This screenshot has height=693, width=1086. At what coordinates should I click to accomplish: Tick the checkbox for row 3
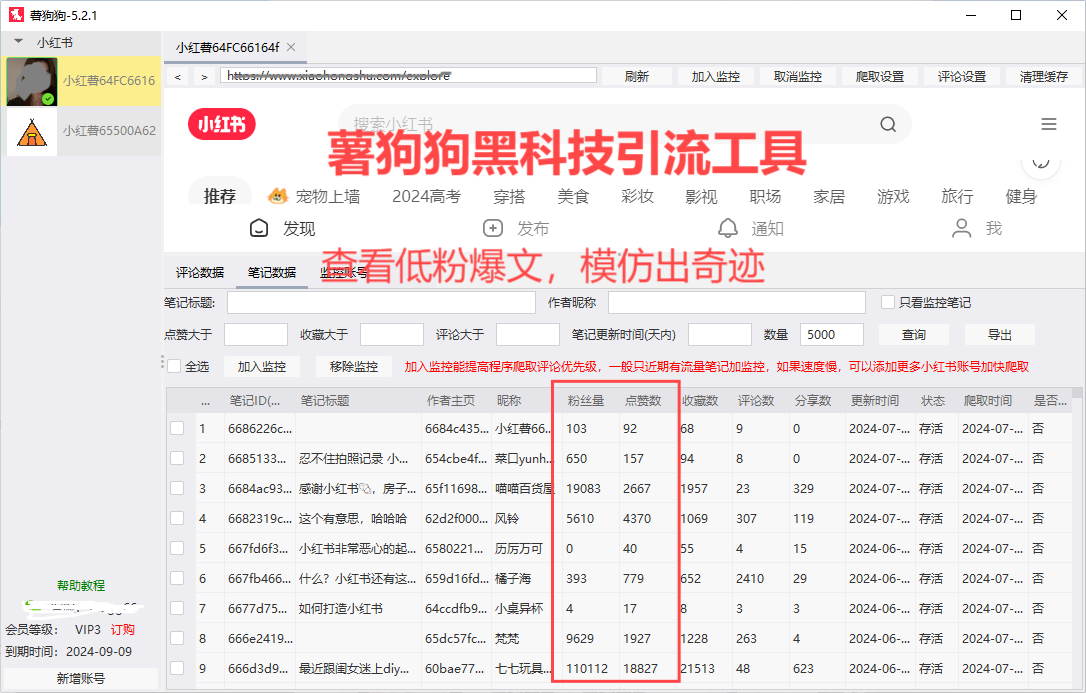tap(177, 489)
